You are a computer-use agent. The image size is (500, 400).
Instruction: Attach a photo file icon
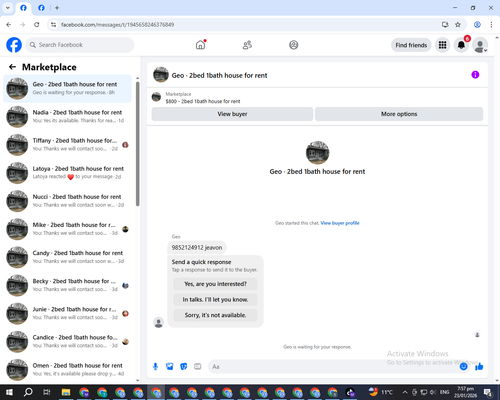click(170, 367)
